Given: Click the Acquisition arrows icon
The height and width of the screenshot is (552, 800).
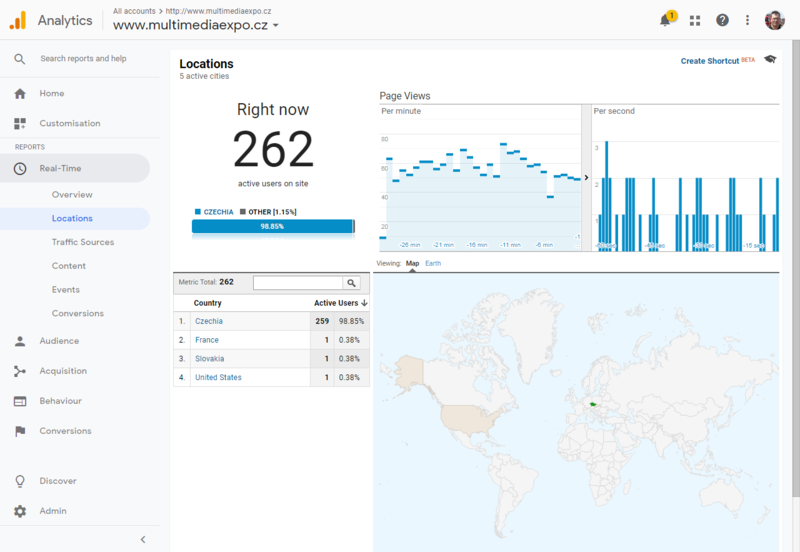Looking at the screenshot, I should (x=20, y=371).
